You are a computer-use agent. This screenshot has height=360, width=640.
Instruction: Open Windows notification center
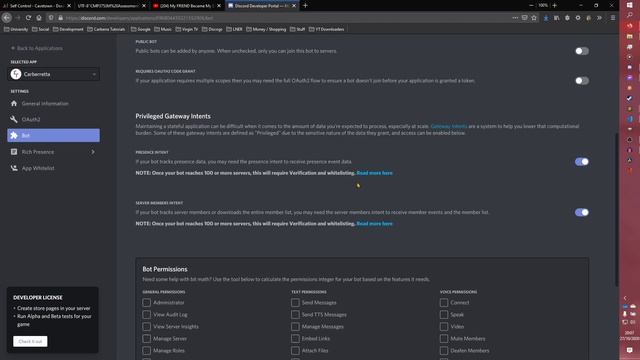[x=630, y=350]
